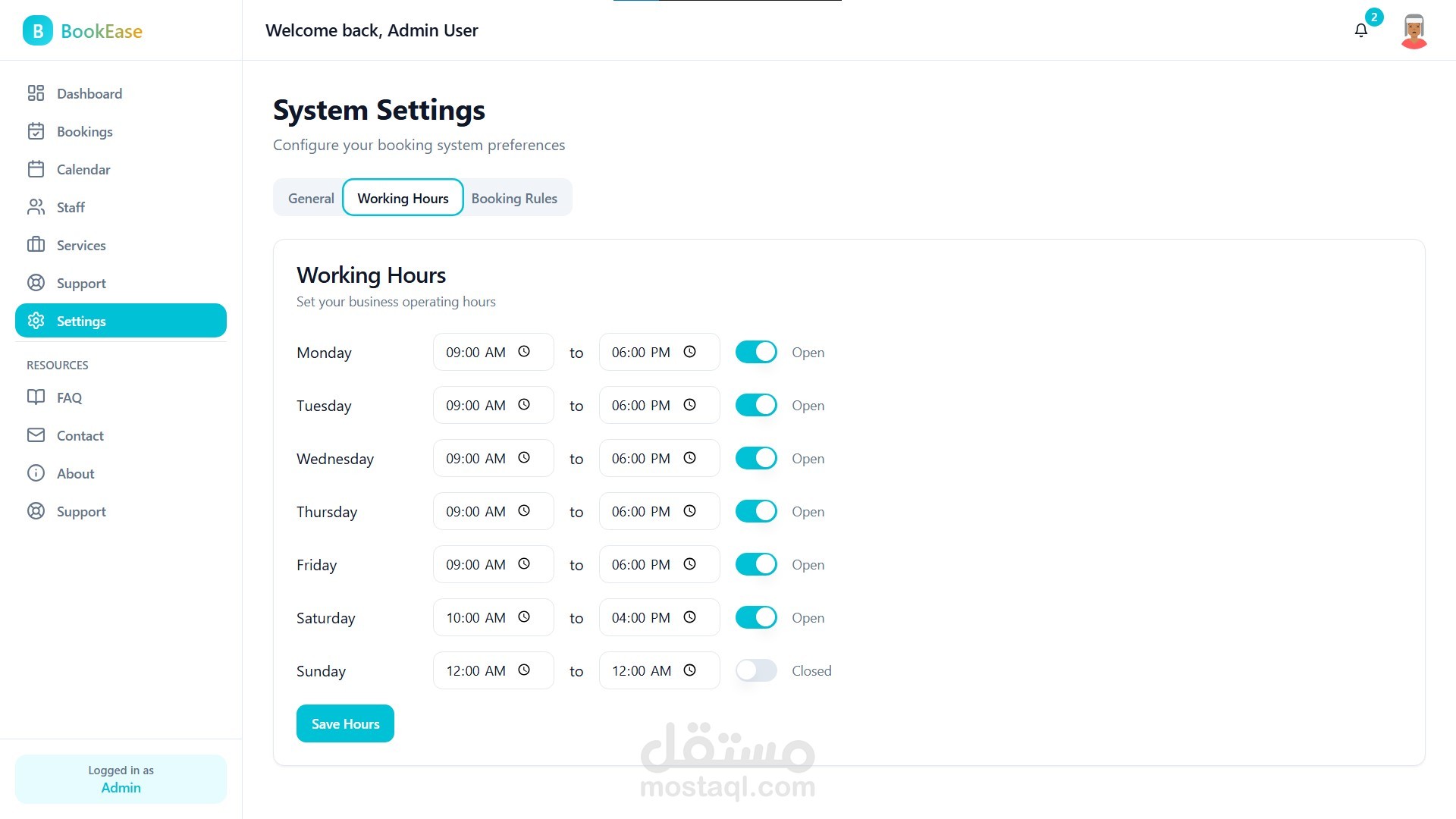Open clock picker for Saturday end time
Screen dimensions: 1456x819
tap(689, 617)
